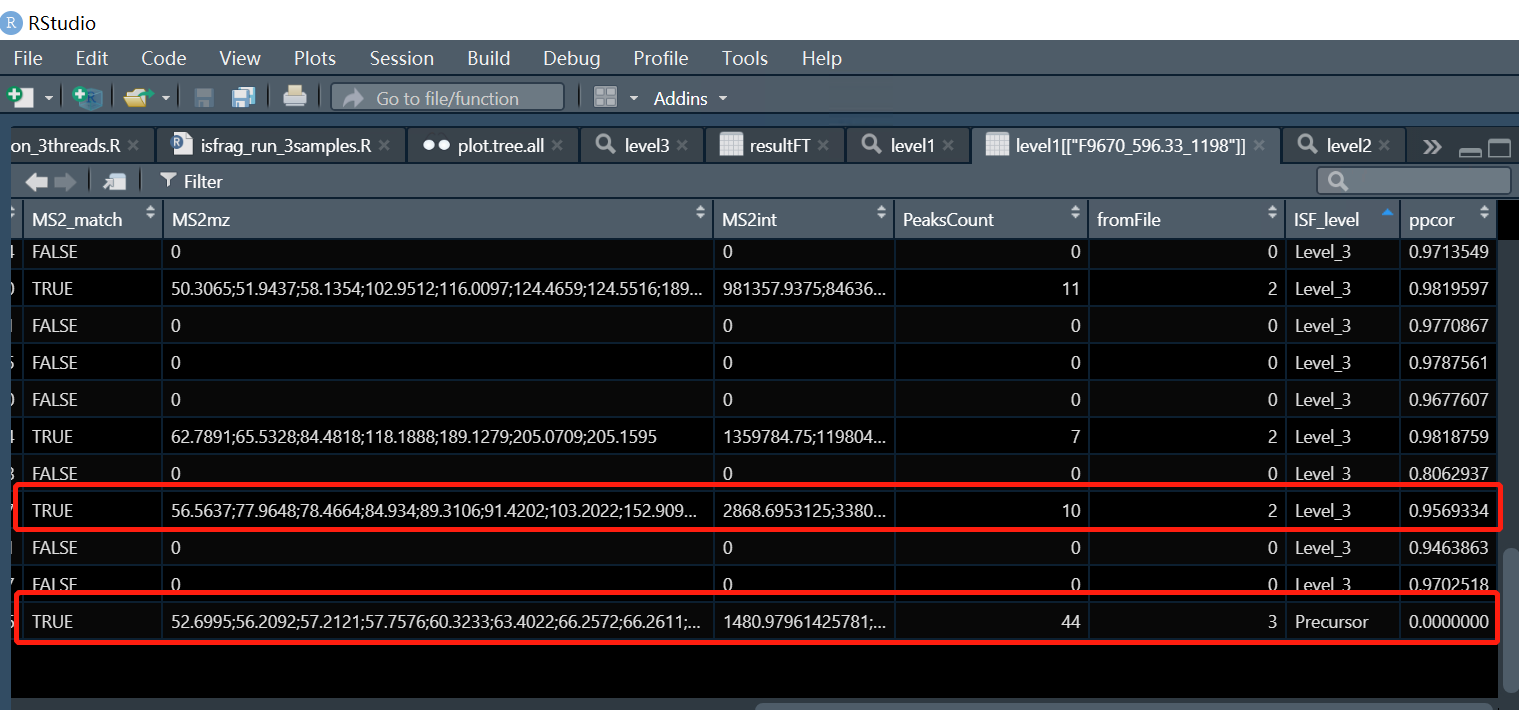Open the new project icon
The width and height of the screenshot is (1519, 710).
pos(87,97)
